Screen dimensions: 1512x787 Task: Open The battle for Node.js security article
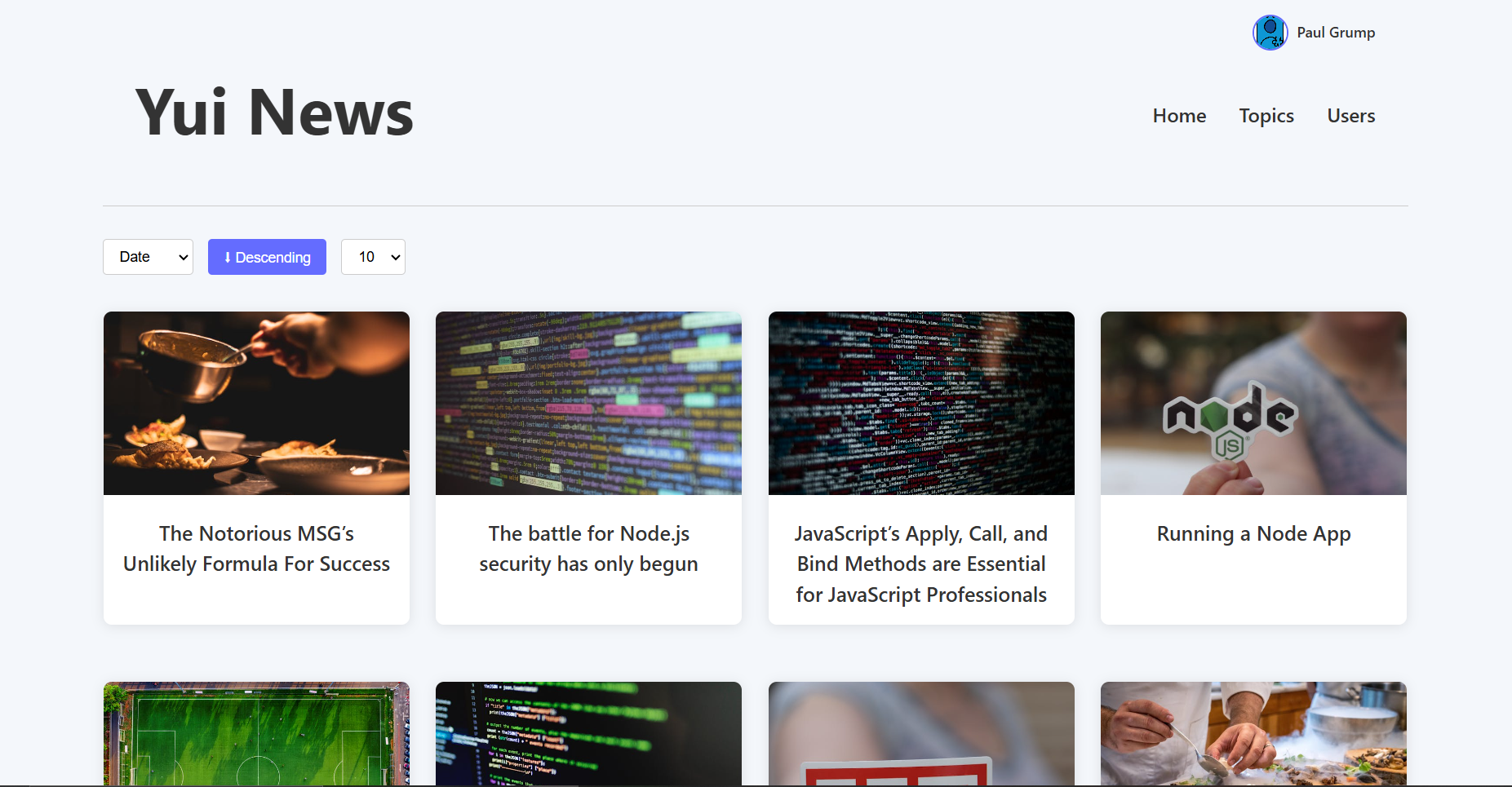[x=588, y=549]
